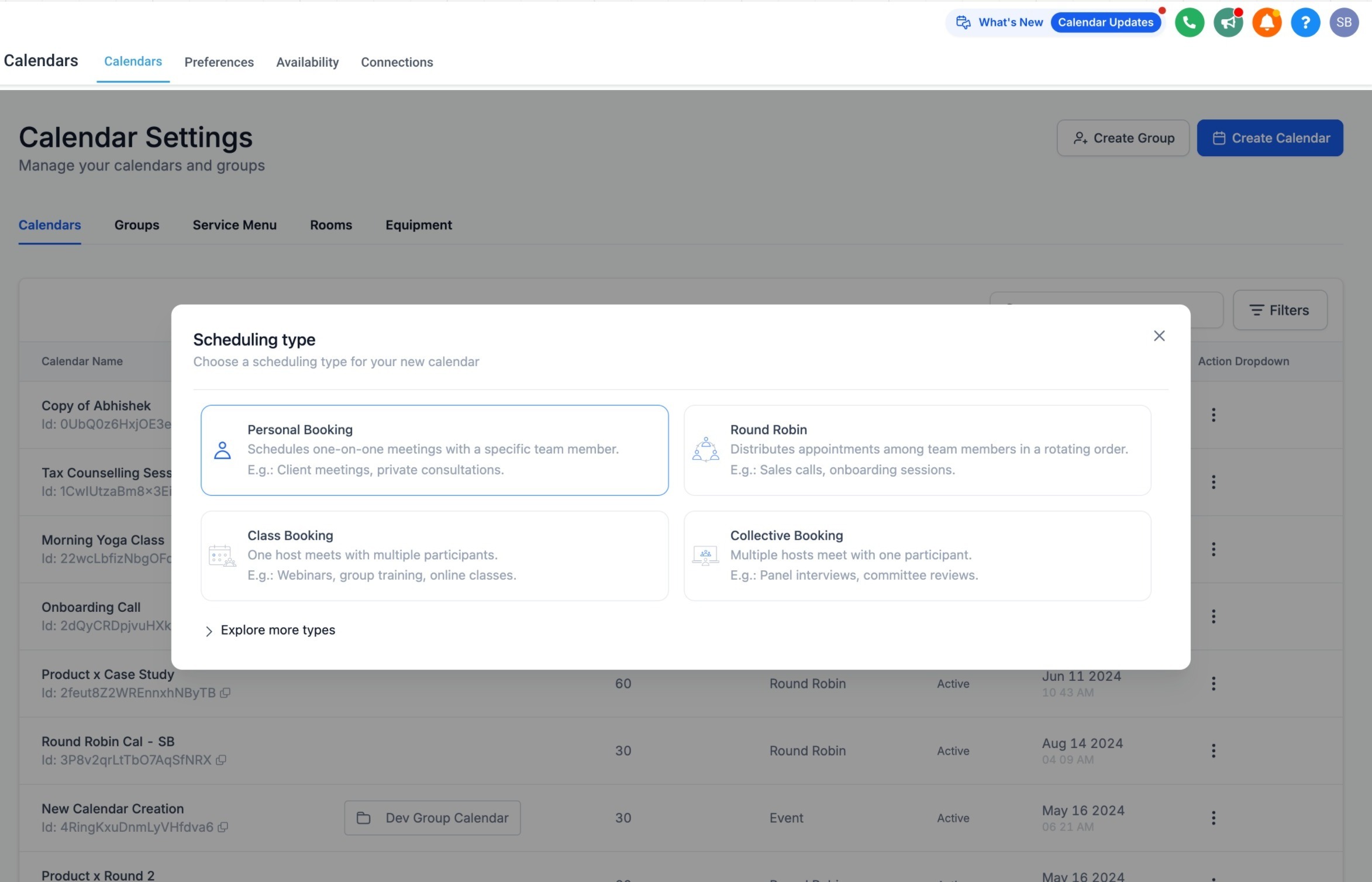
Task: Expand Explore more types
Action: 270,631
